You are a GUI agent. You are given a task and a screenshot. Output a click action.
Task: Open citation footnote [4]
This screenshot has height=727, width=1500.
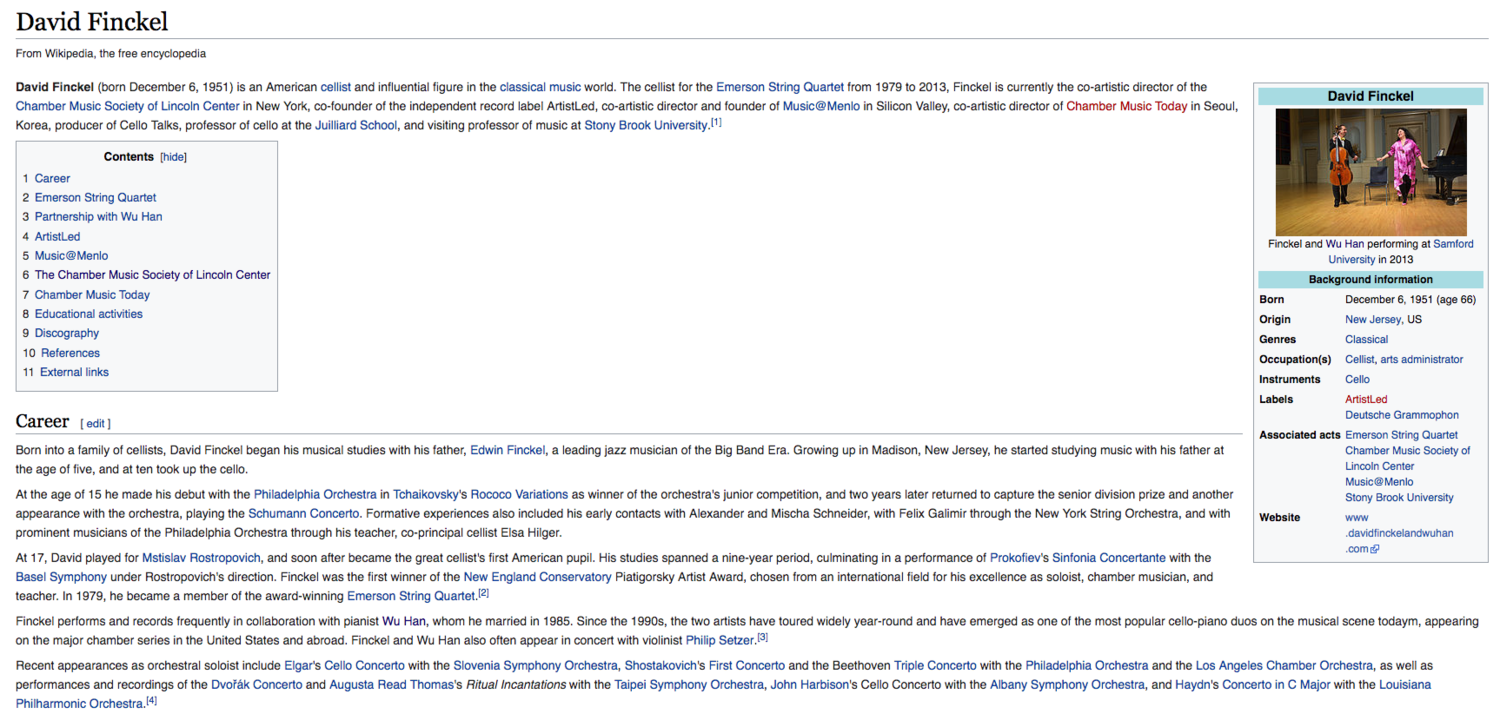[151, 701]
